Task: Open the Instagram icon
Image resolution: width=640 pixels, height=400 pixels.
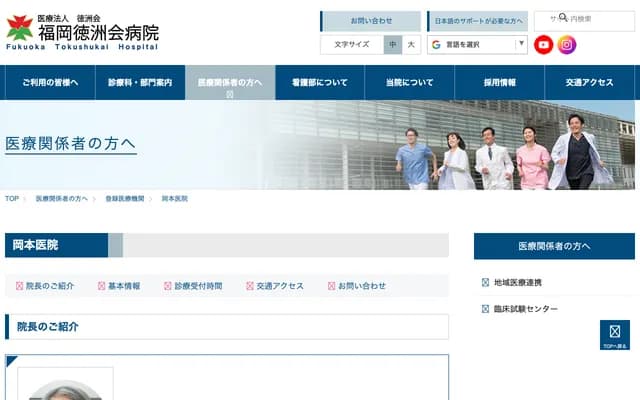Action: pyautogui.click(x=567, y=45)
